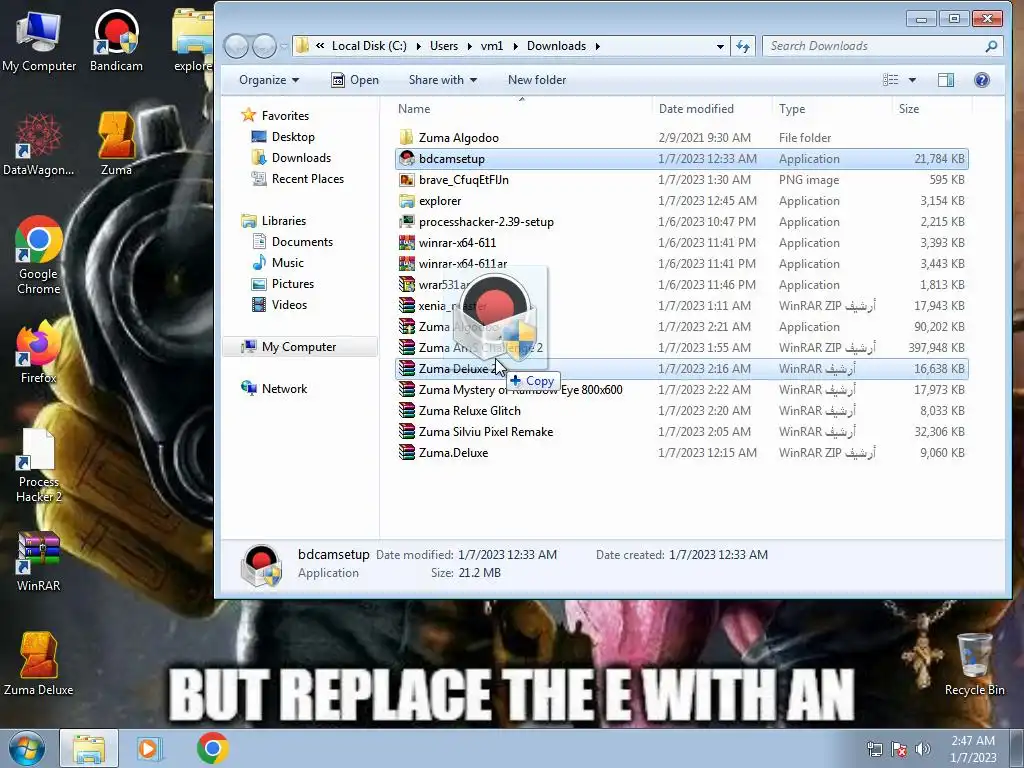Expand arrow after Users in breadcrumb
The image size is (1024, 768).
(x=470, y=46)
